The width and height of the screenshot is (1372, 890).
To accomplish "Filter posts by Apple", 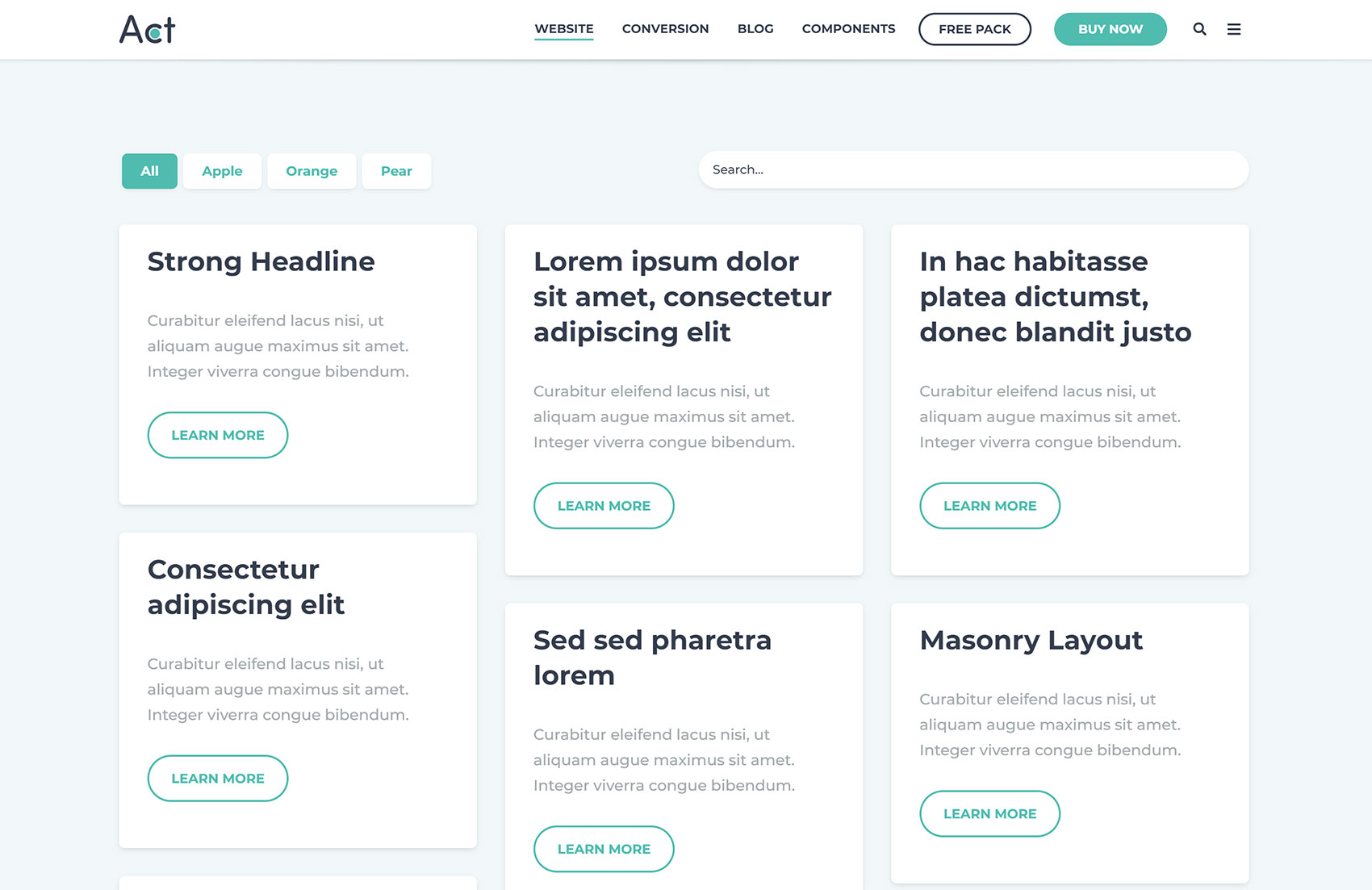I will tap(222, 171).
